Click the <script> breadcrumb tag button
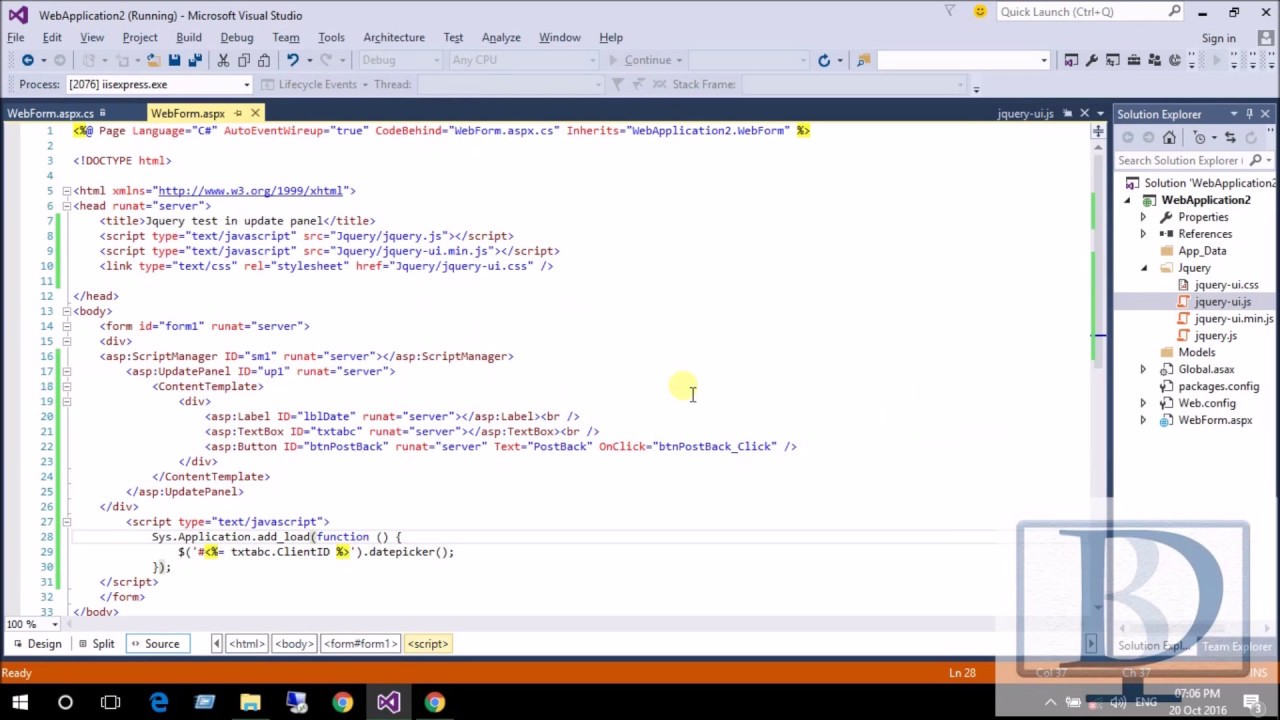This screenshot has height=720, width=1280. point(428,644)
